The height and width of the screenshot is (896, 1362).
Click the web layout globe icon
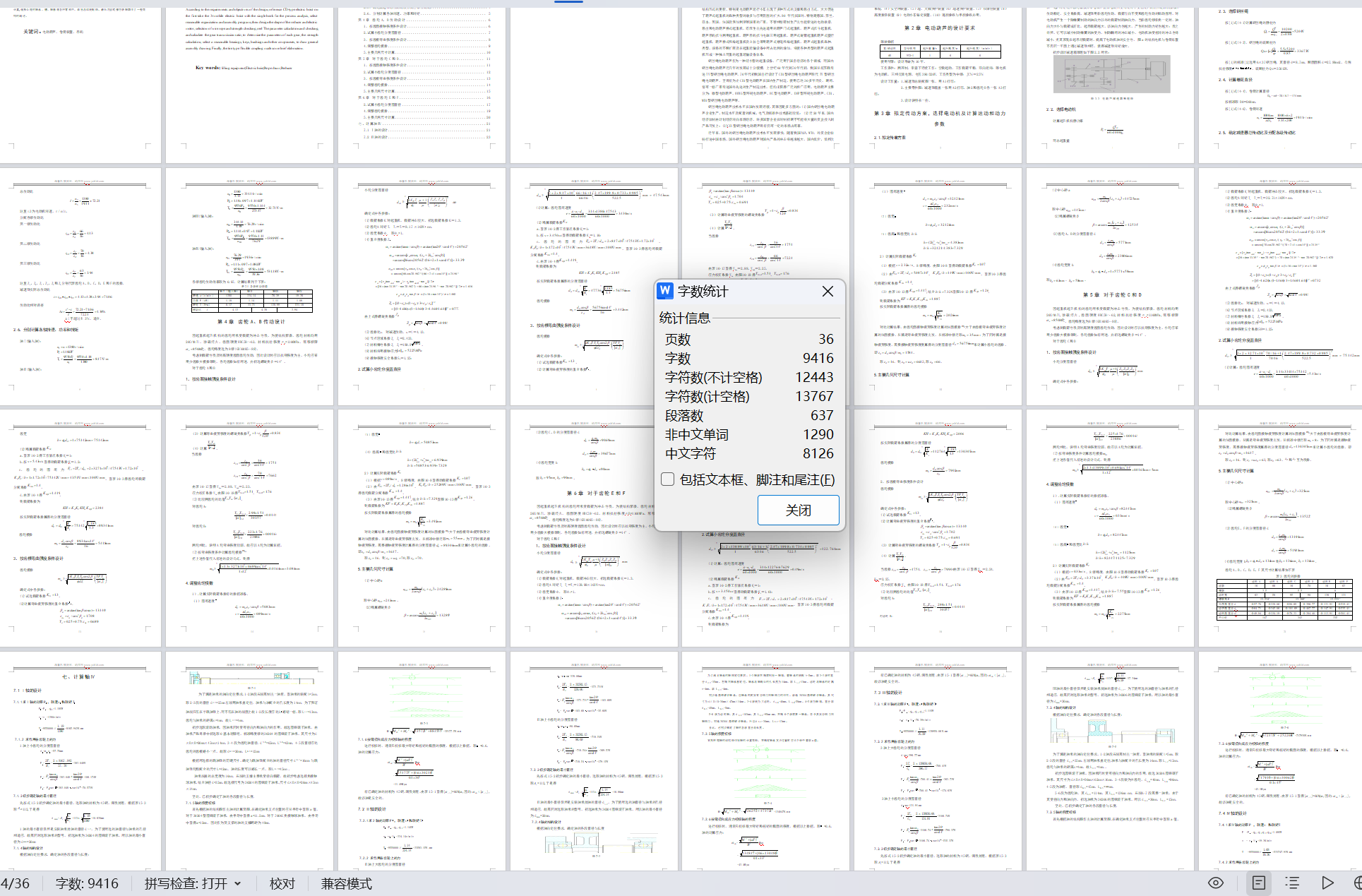coord(1357,883)
